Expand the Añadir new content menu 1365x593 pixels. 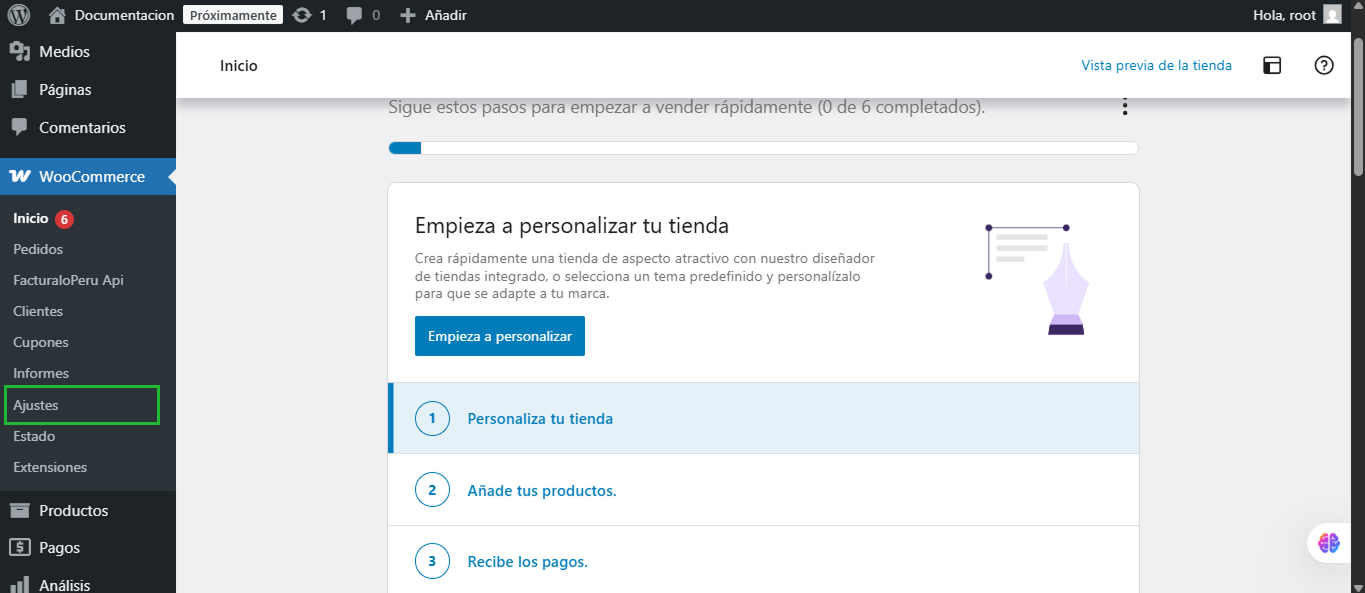coord(433,15)
